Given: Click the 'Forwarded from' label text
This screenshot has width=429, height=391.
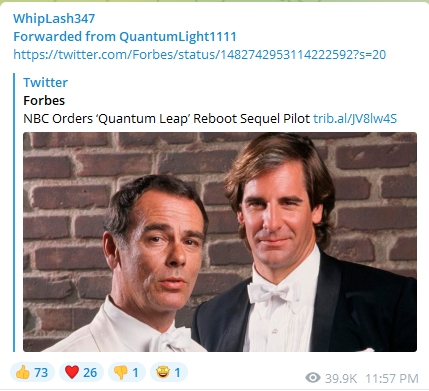Looking at the screenshot, I should [x=65, y=36].
